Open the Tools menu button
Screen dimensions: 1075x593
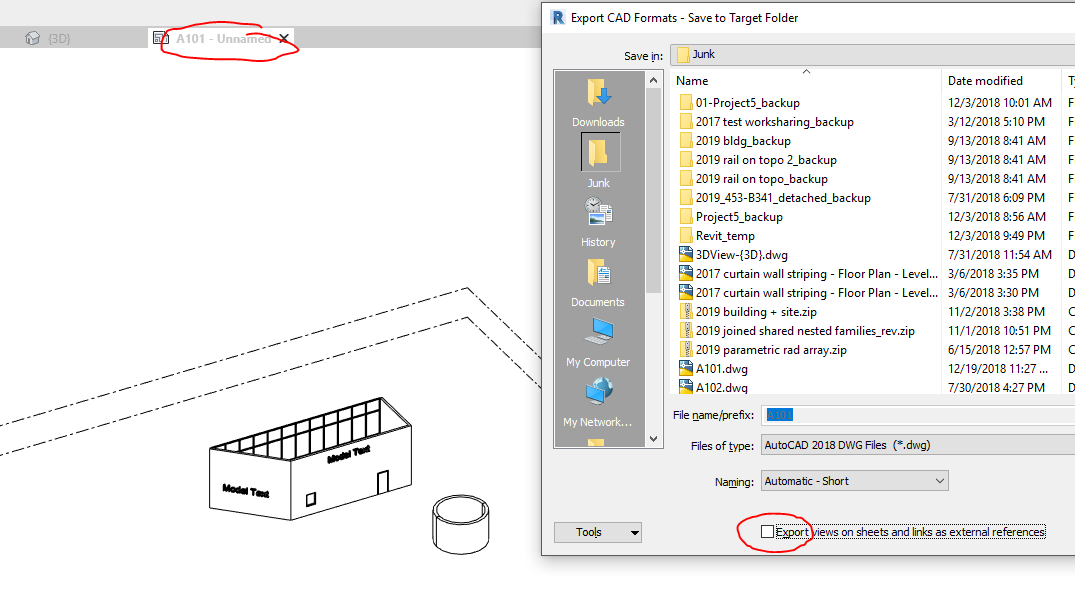(x=598, y=532)
